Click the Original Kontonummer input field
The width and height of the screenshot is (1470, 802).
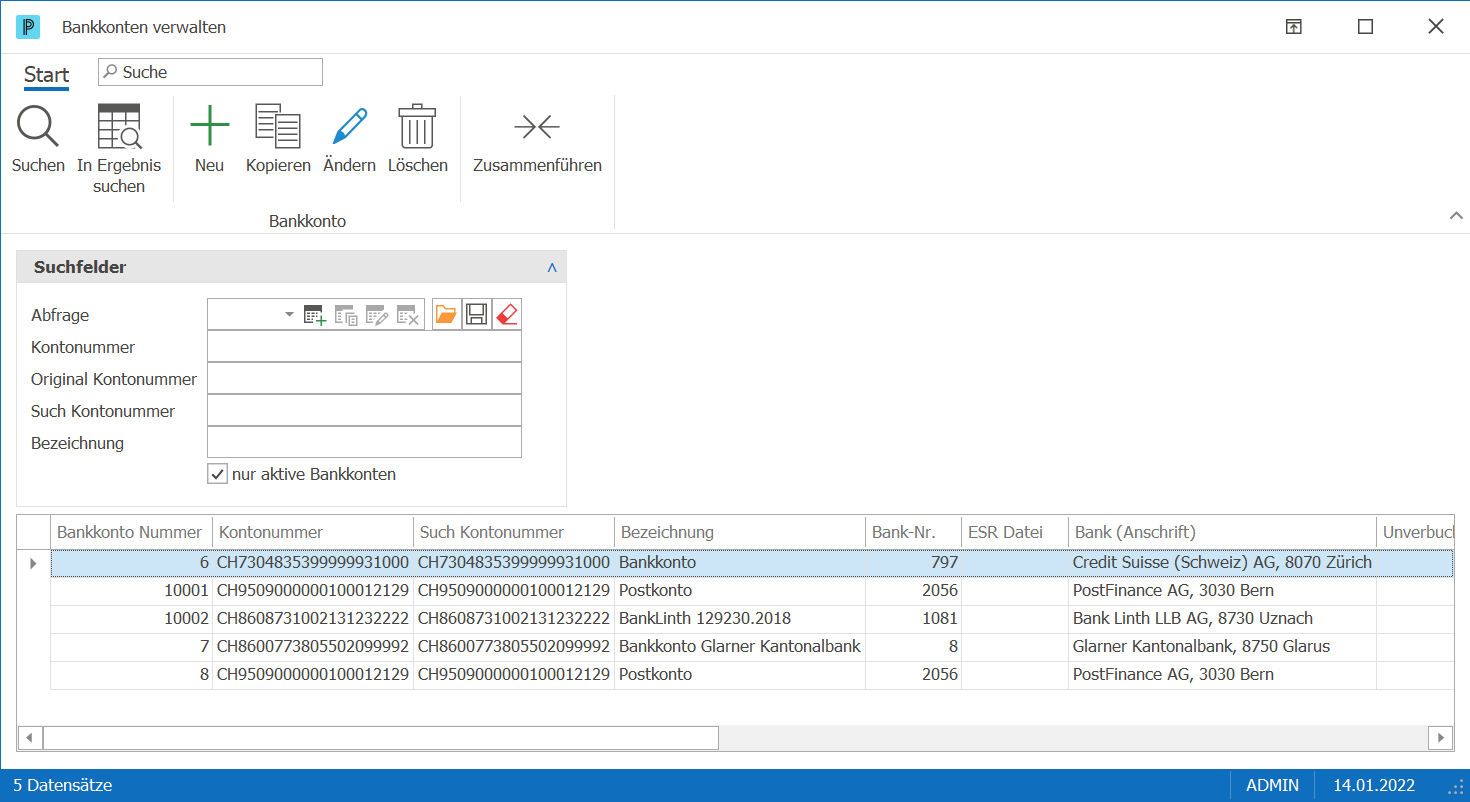[x=364, y=379]
